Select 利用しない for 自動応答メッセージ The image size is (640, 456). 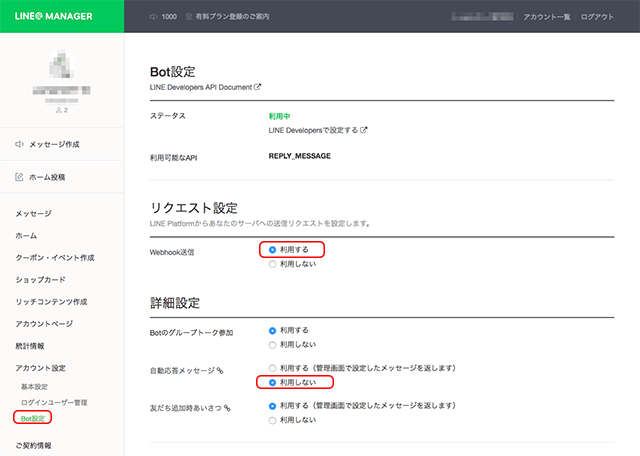tap(273, 383)
